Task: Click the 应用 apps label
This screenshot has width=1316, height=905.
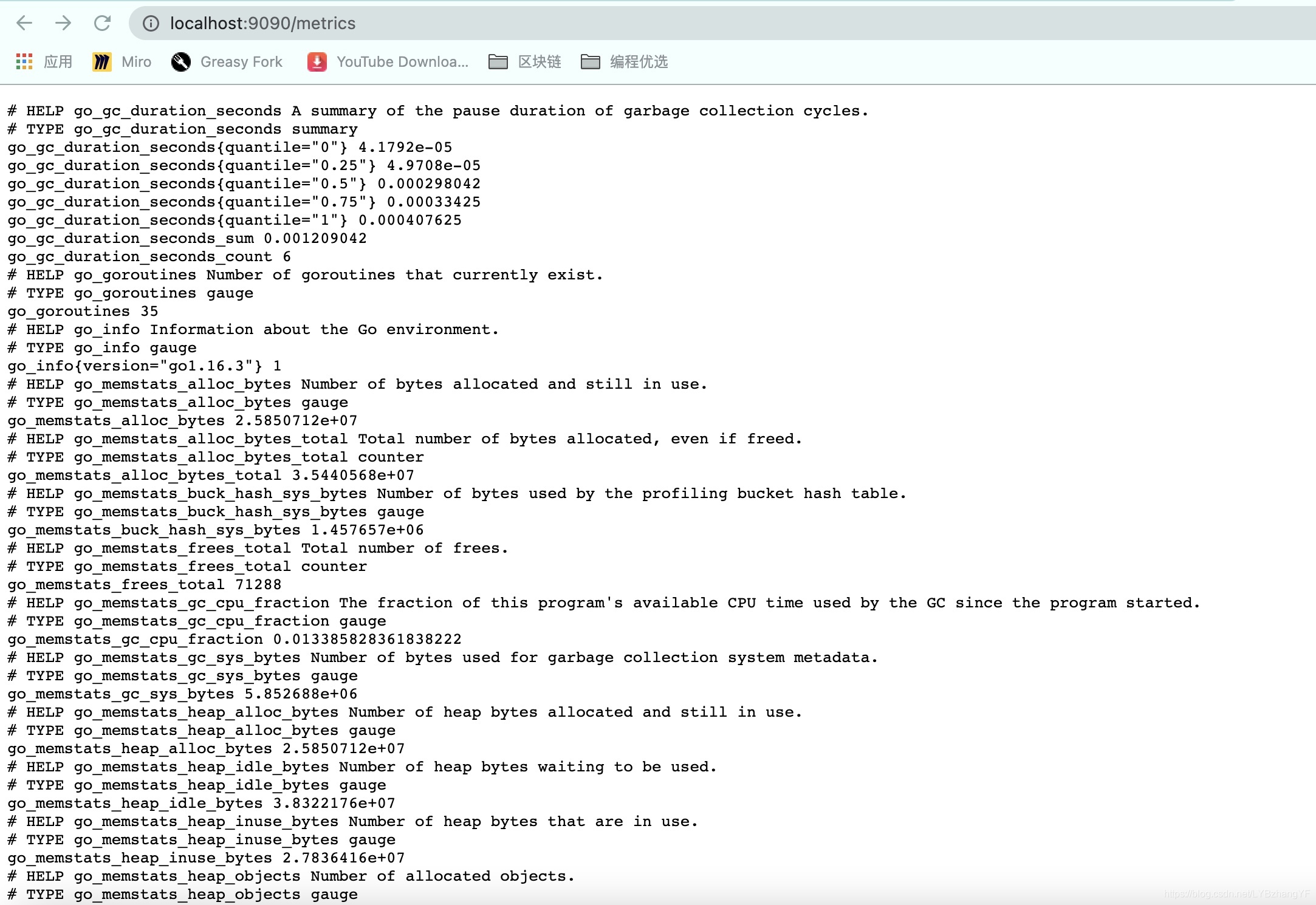Action: click(x=58, y=61)
